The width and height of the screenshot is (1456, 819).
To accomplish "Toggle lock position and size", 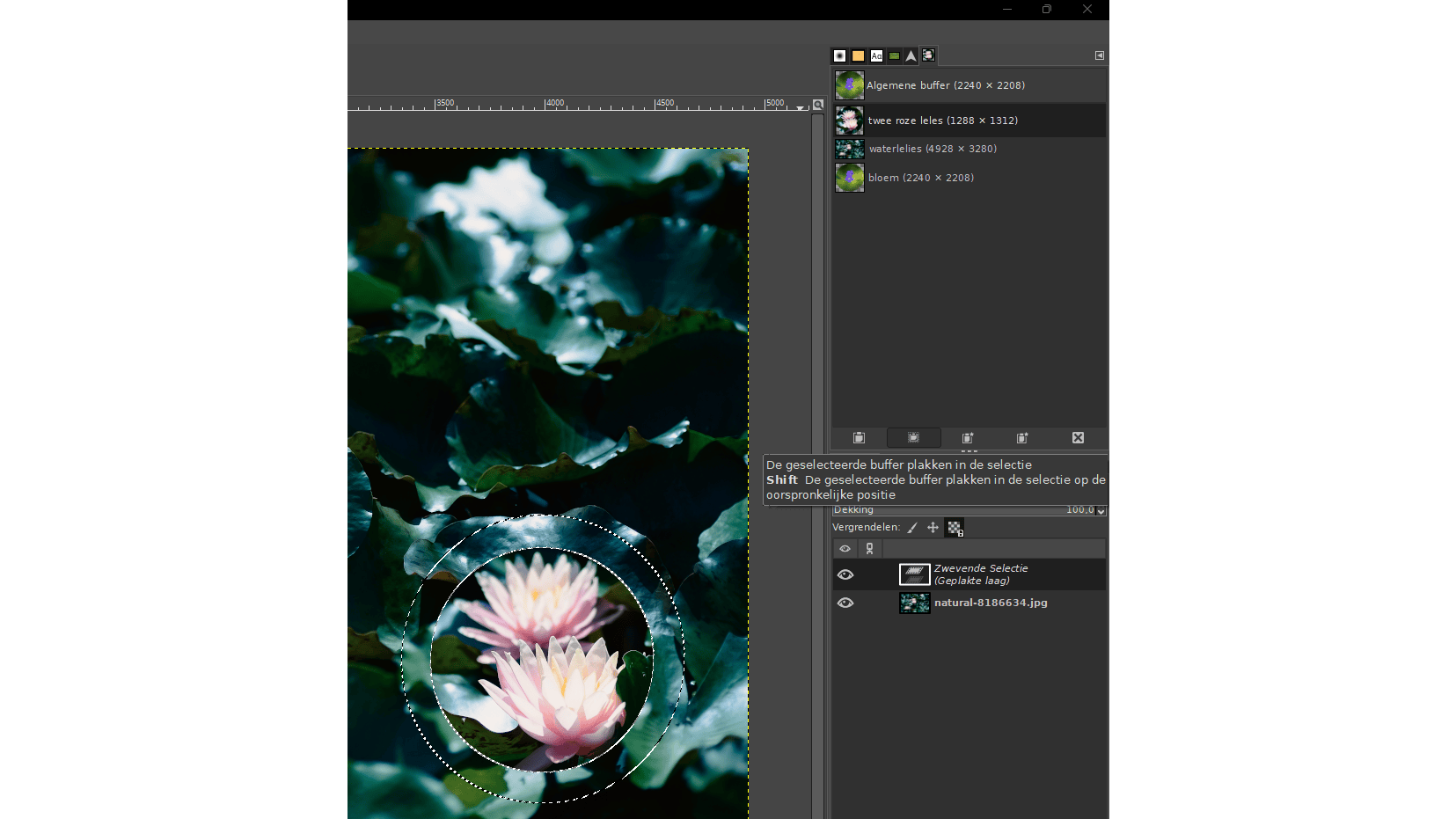I will coord(933,528).
